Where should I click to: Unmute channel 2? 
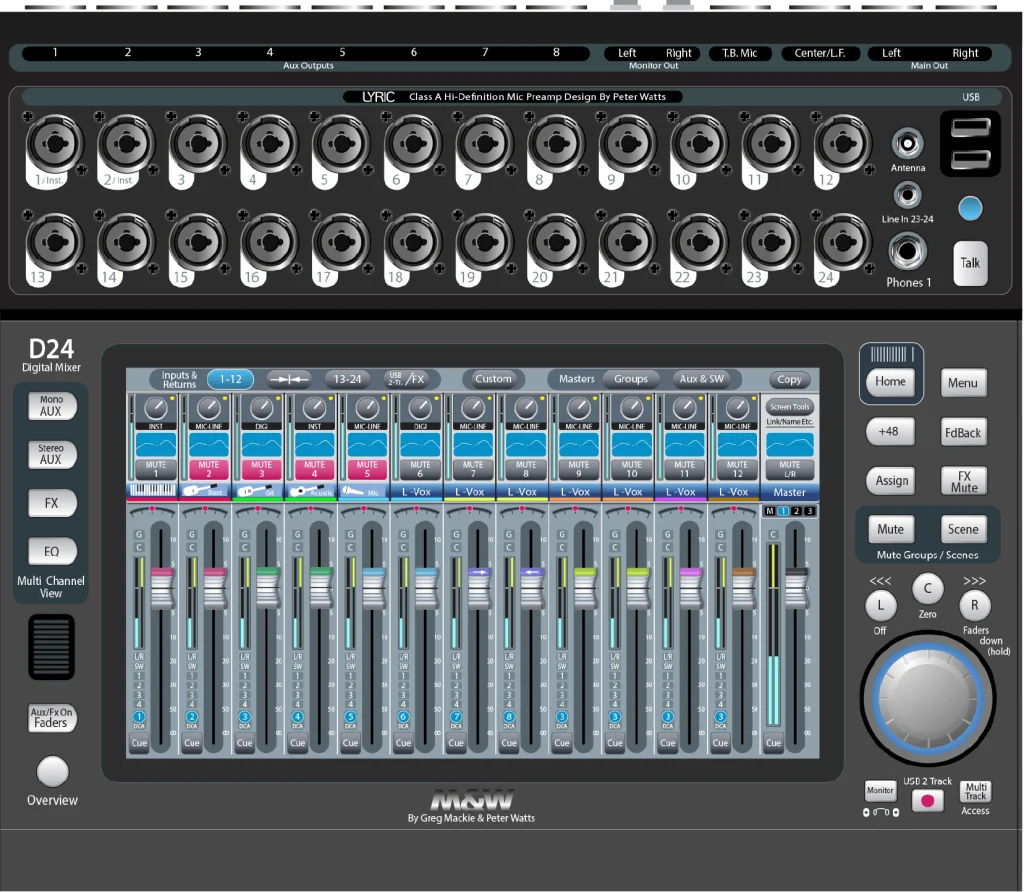[208, 469]
